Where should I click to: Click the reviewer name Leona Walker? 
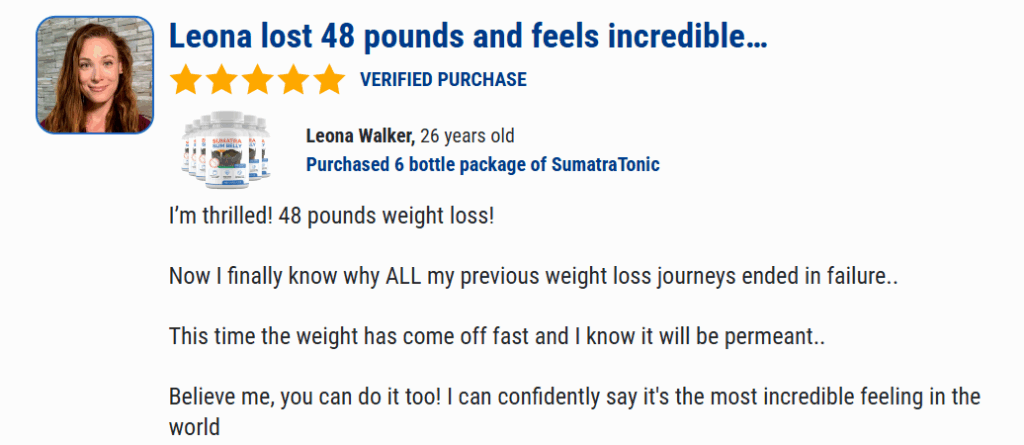360,136
